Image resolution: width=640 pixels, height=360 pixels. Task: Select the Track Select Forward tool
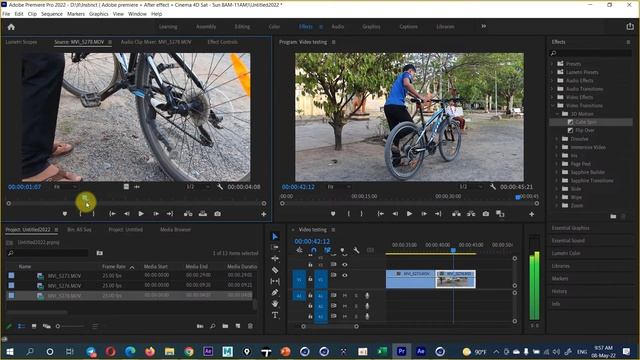(x=275, y=247)
